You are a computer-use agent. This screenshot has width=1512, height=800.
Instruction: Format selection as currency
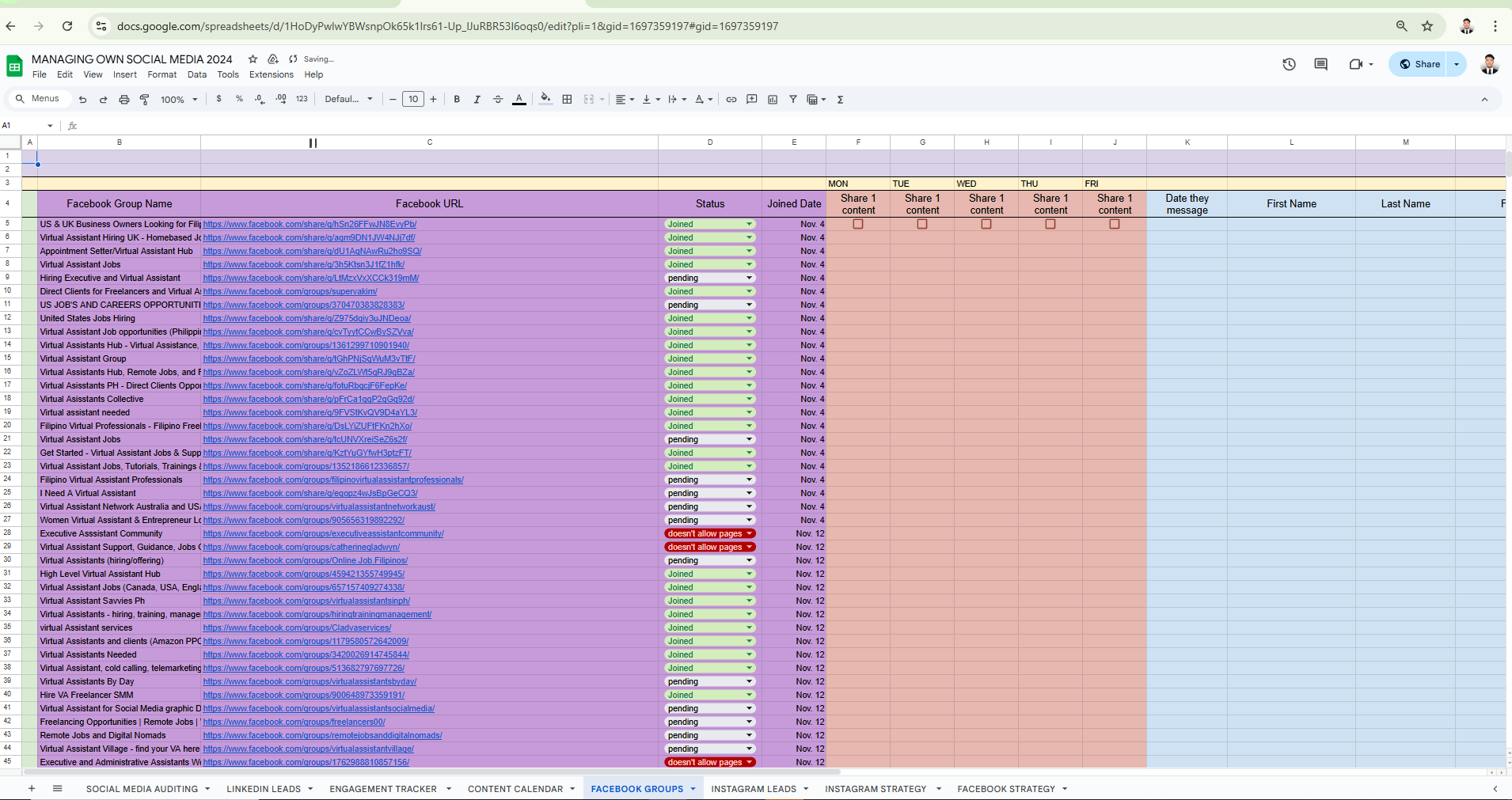(x=218, y=99)
